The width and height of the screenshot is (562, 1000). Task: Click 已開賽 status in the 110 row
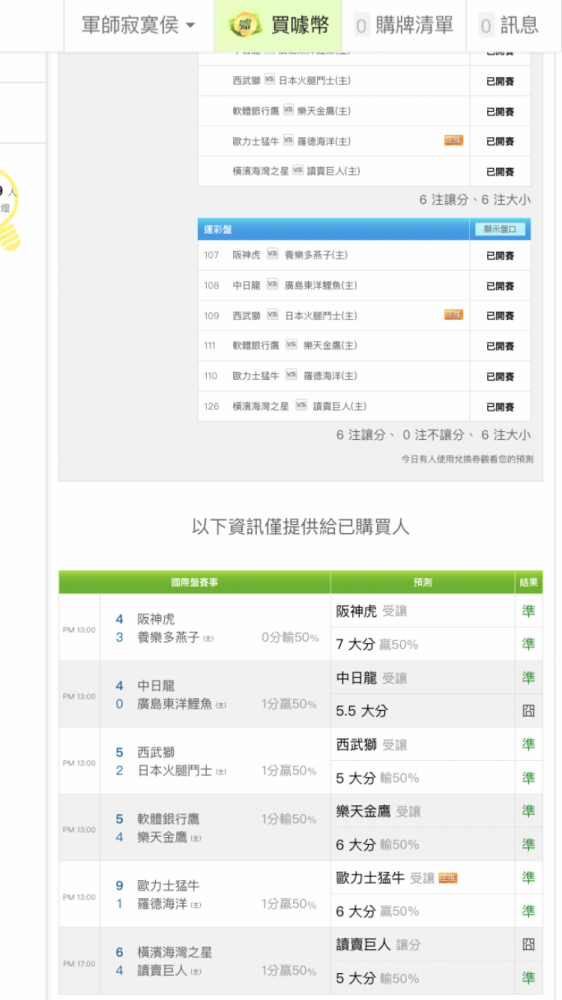pos(500,376)
